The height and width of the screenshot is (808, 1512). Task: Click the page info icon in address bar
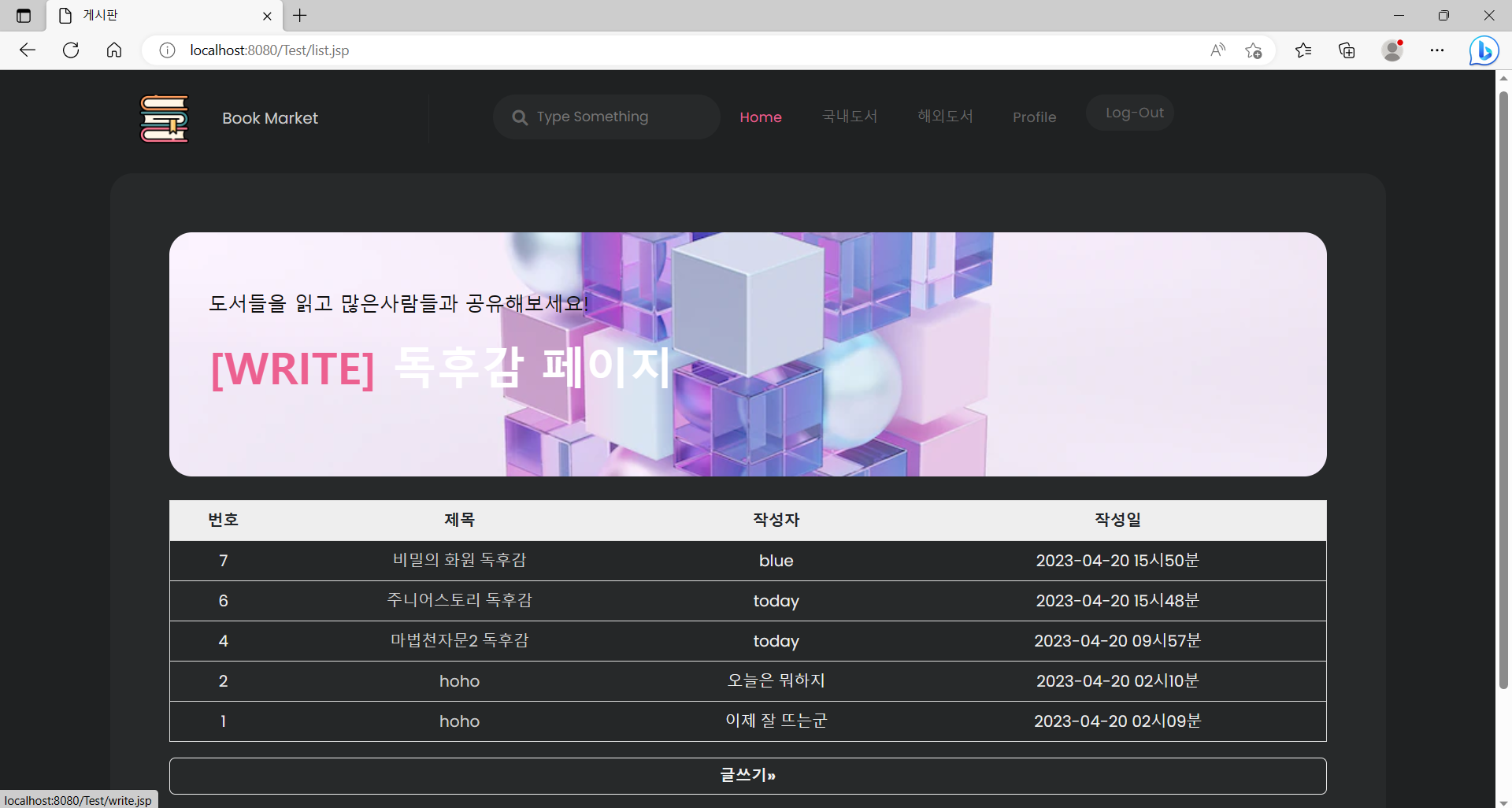(x=166, y=50)
